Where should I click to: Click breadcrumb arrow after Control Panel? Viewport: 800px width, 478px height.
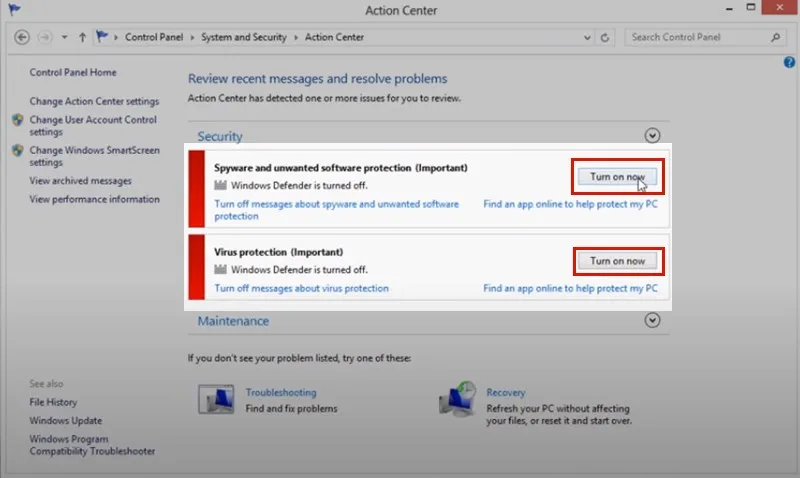(x=192, y=37)
